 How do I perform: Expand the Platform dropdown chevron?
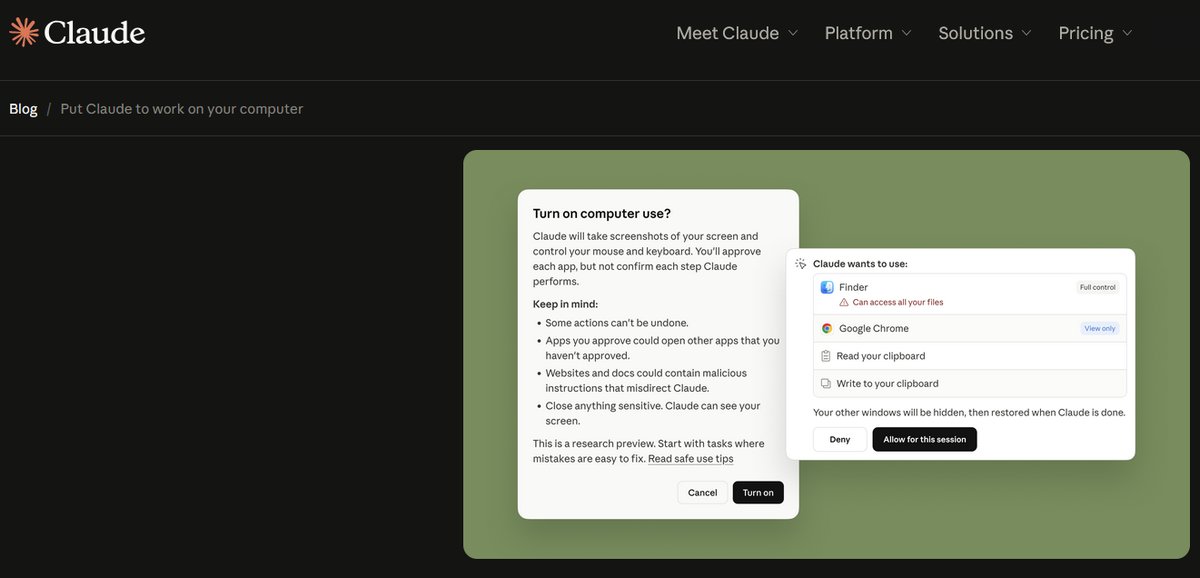click(907, 33)
